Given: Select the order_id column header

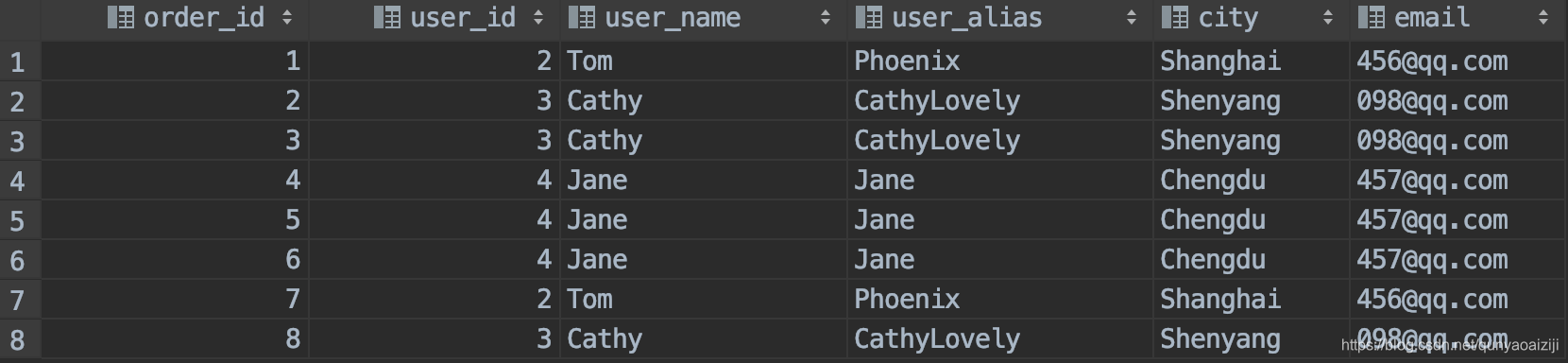Looking at the screenshot, I should click(175, 20).
